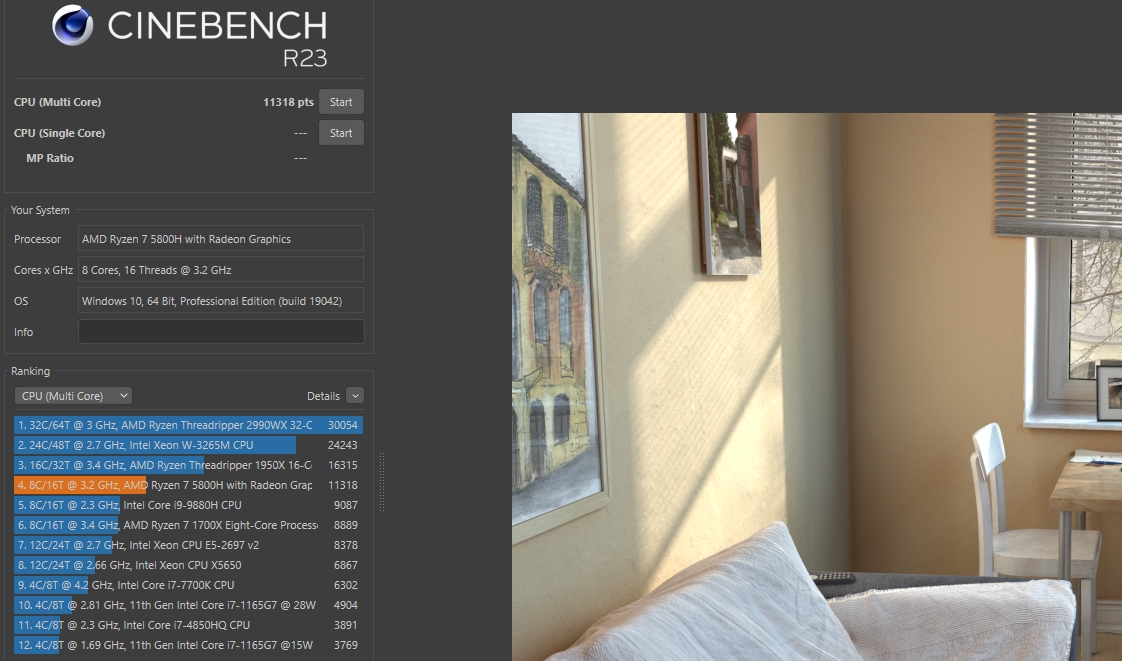
Task: Select the Xeon E5-2697 v2 ranking row
Action: point(188,545)
